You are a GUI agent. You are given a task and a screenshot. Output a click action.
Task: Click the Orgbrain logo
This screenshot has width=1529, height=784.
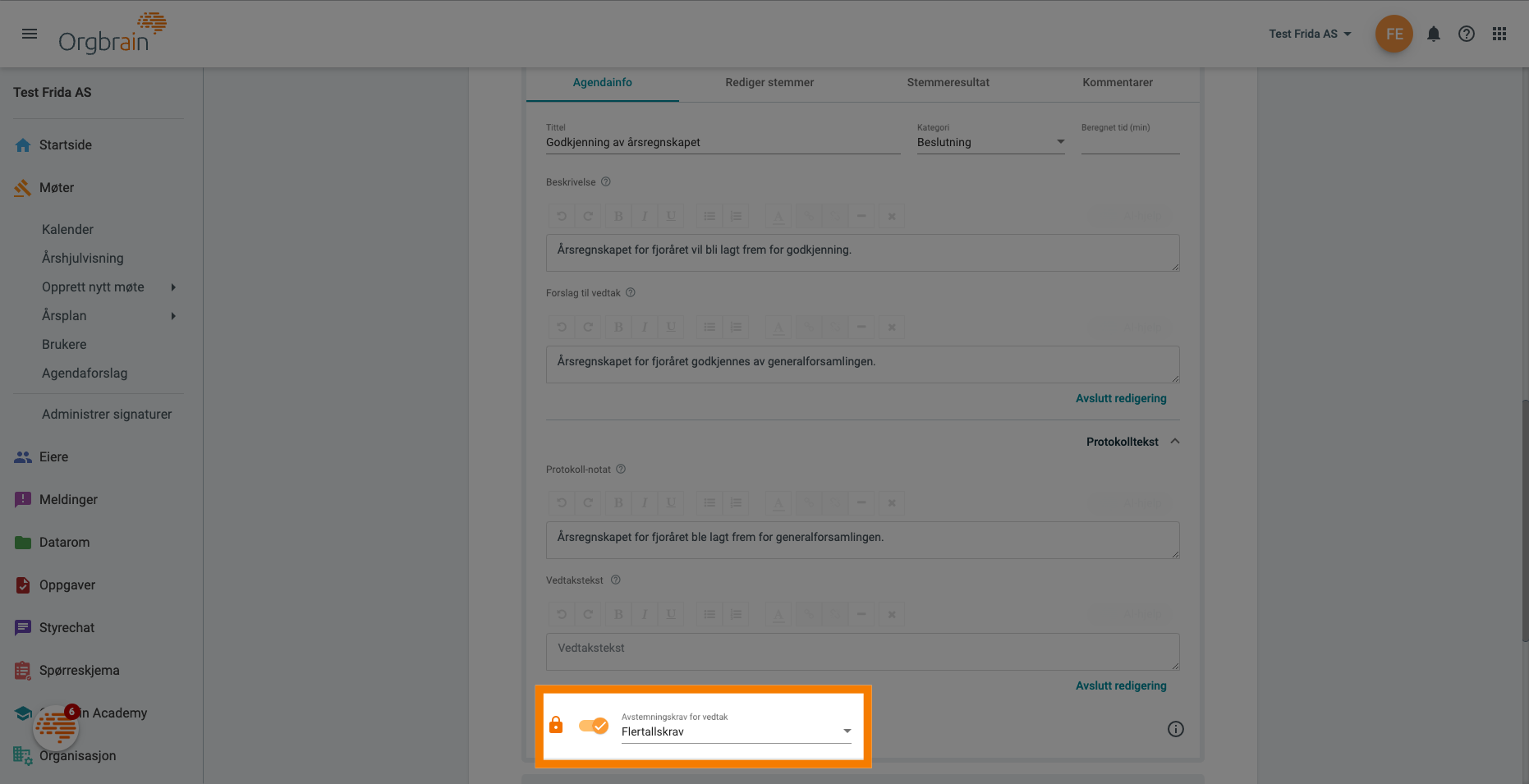112,34
